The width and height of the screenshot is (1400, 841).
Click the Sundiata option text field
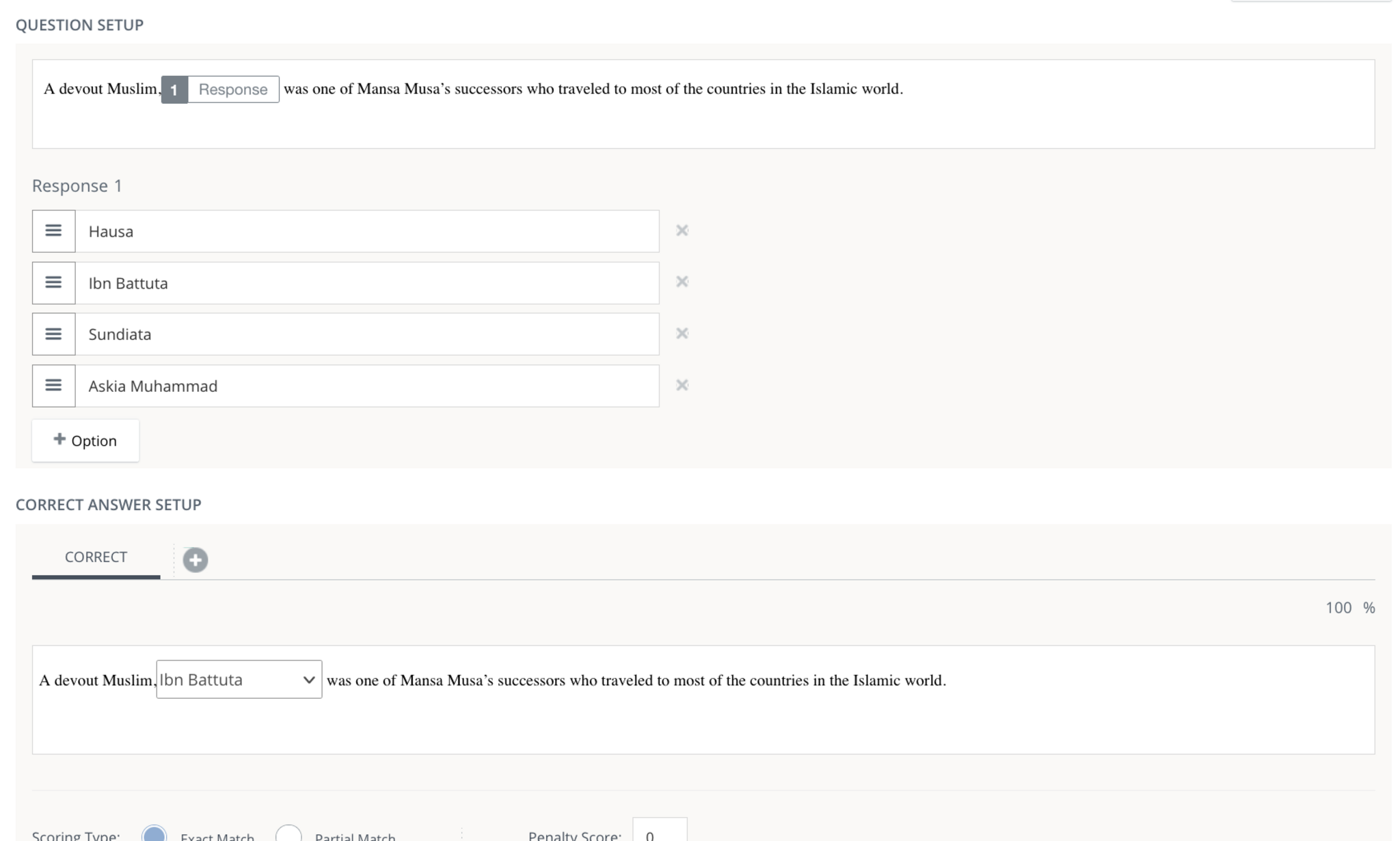[366, 334]
